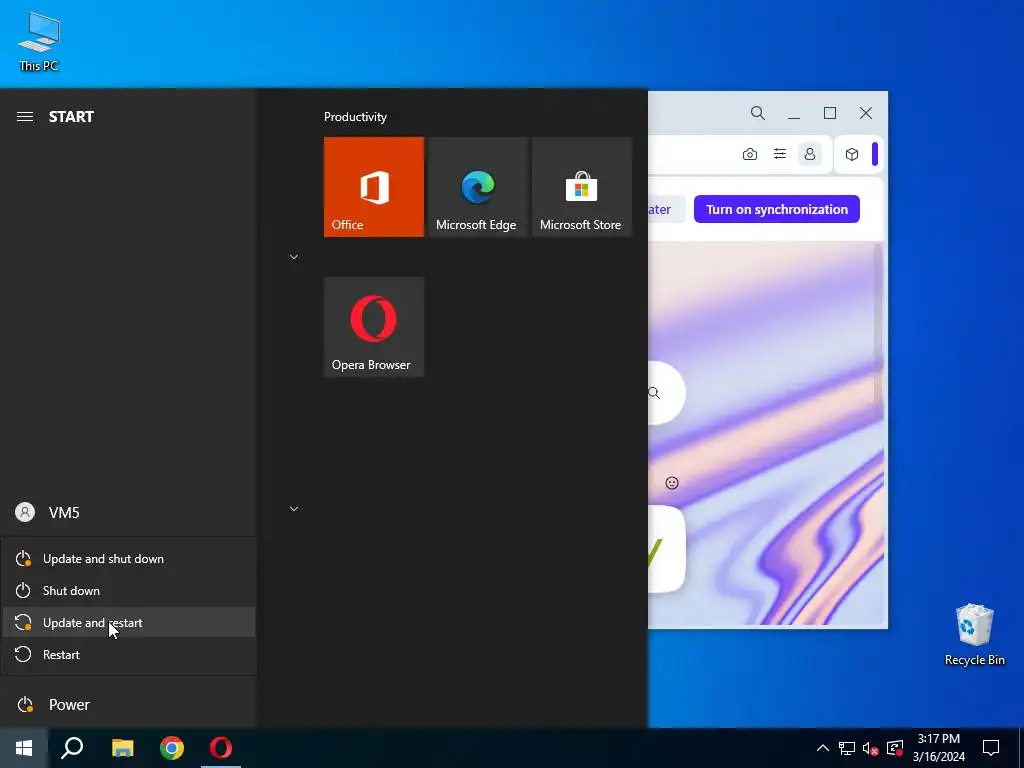Click the tray icon with red dot
The width and height of the screenshot is (1024, 768).
(895, 748)
